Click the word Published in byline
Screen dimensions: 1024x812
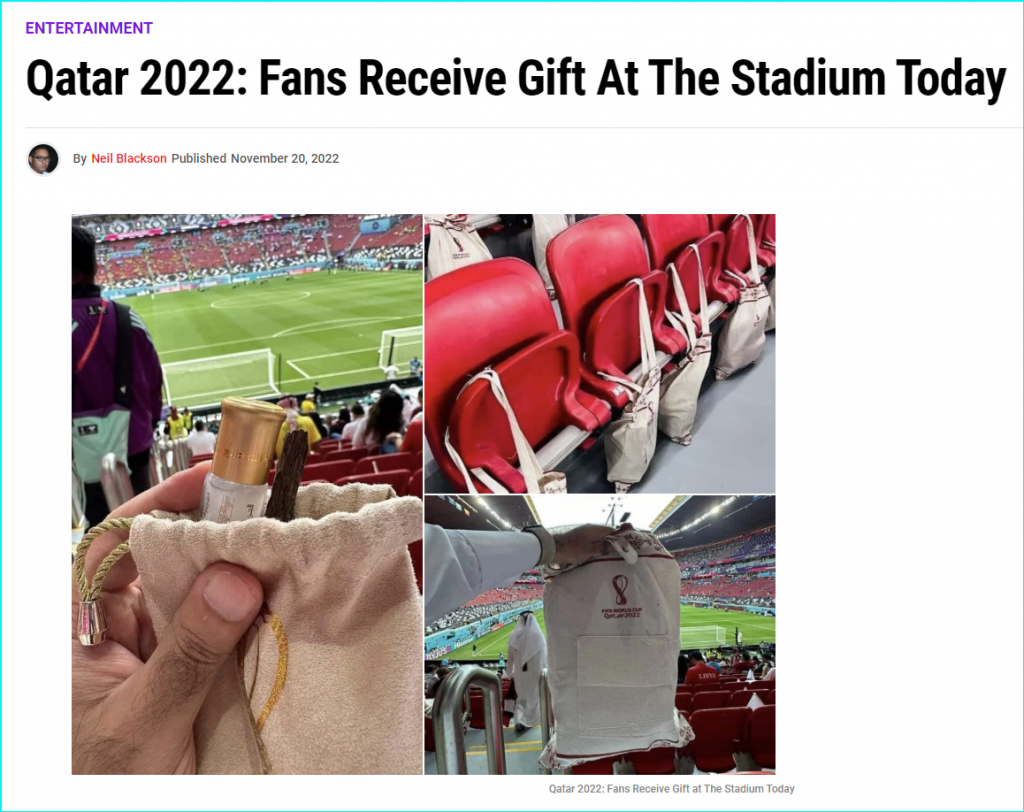tap(199, 158)
